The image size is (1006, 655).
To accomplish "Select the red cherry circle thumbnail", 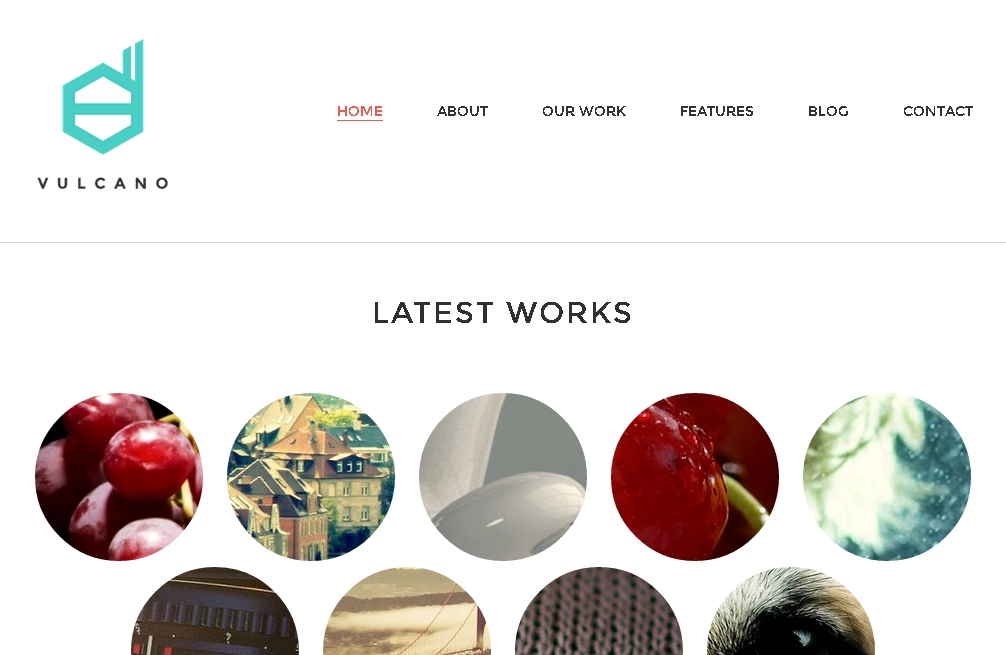I will (x=695, y=477).
